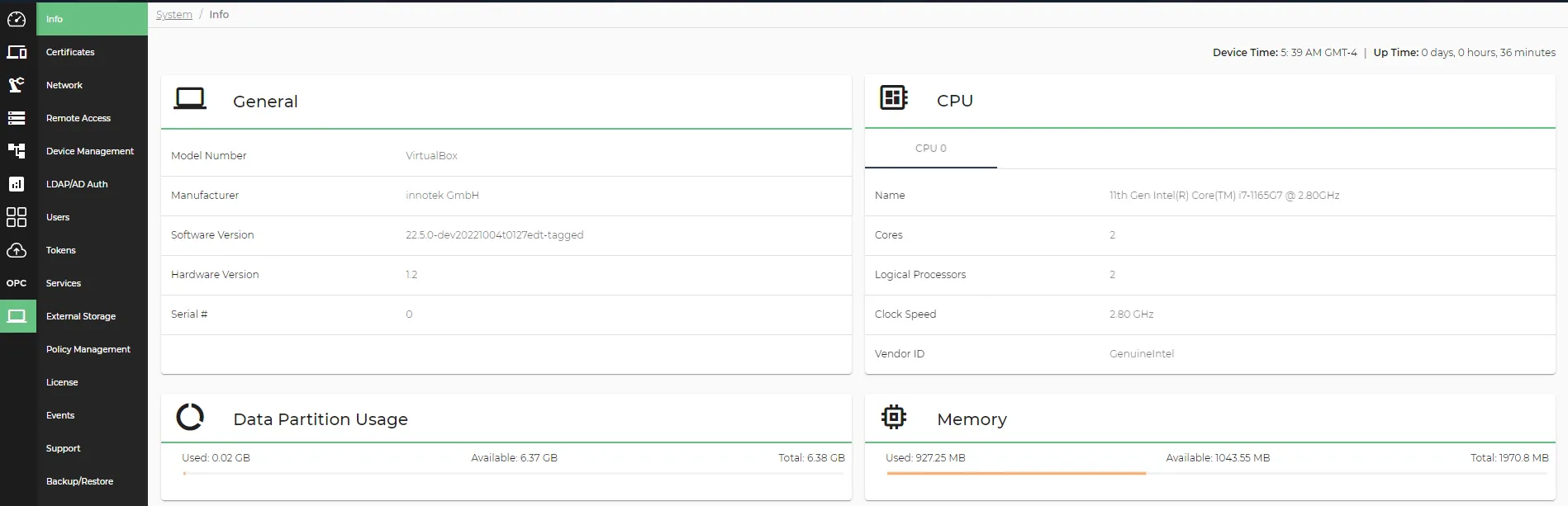This screenshot has width=1568, height=506.
Task: Select the highlighted laptop System icon
Action: click(x=17, y=316)
